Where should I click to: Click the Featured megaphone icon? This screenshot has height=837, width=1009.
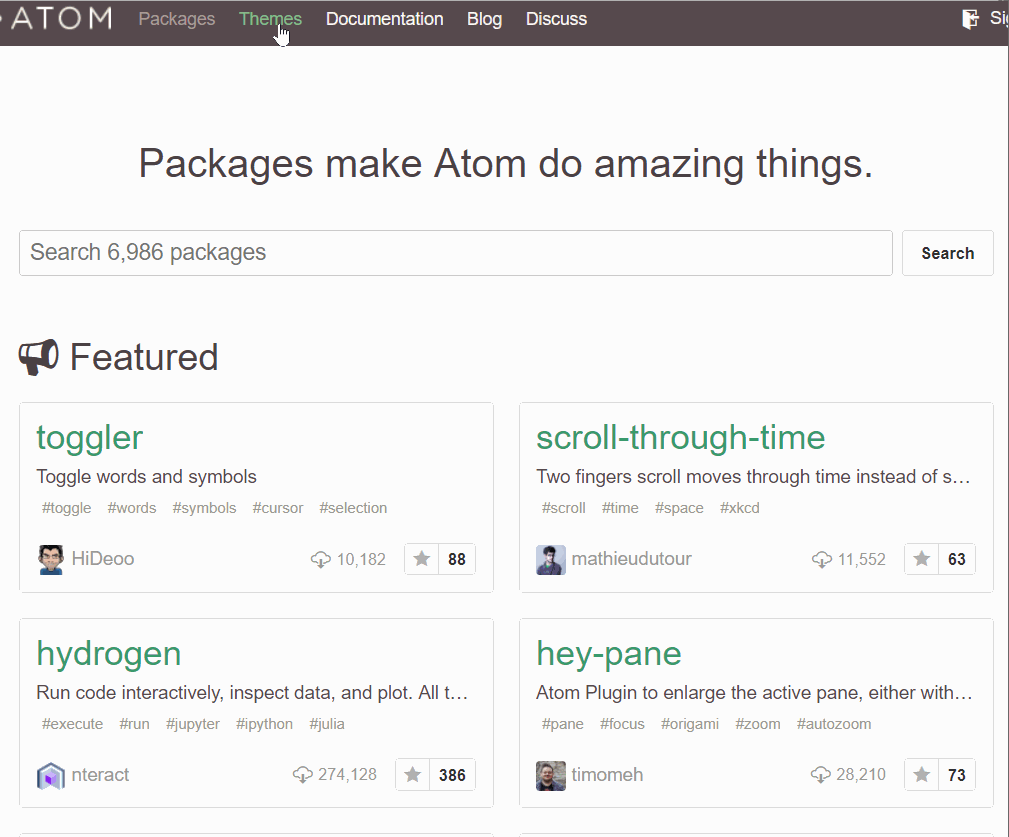[x=39, y=356]
